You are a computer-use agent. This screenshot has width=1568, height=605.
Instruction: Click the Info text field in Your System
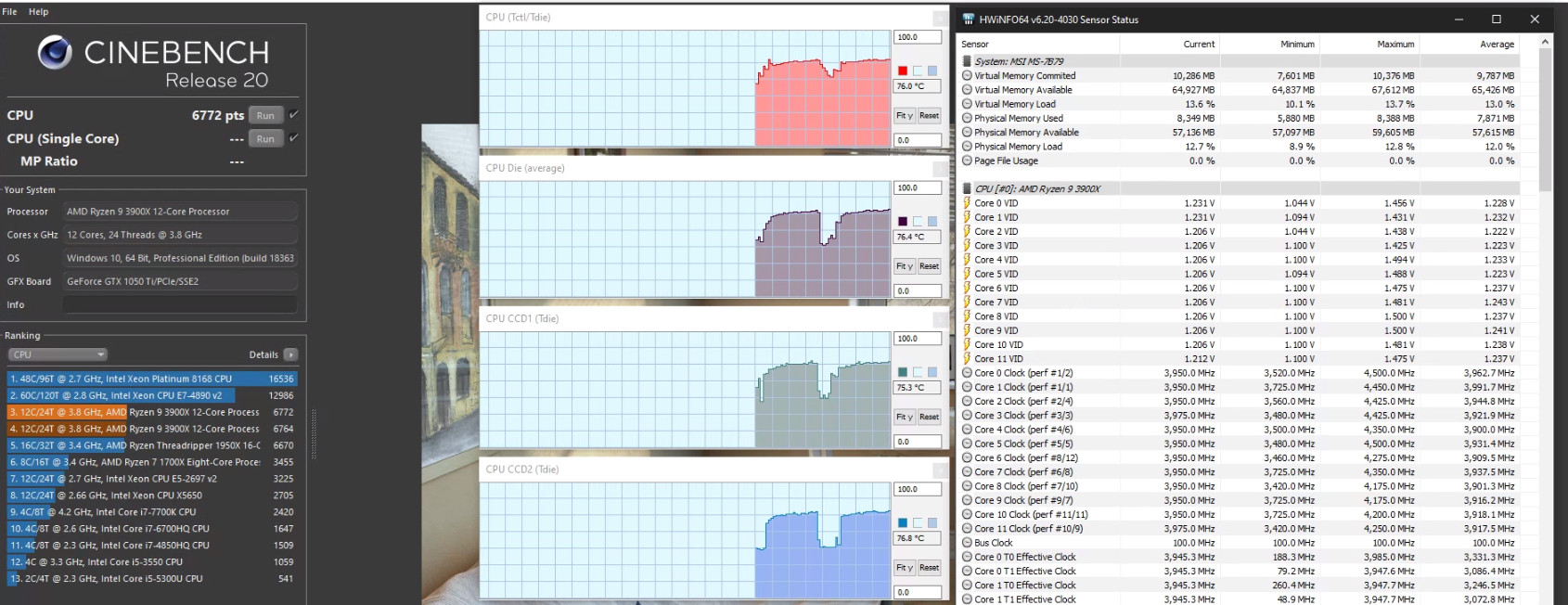coord(180,304)
